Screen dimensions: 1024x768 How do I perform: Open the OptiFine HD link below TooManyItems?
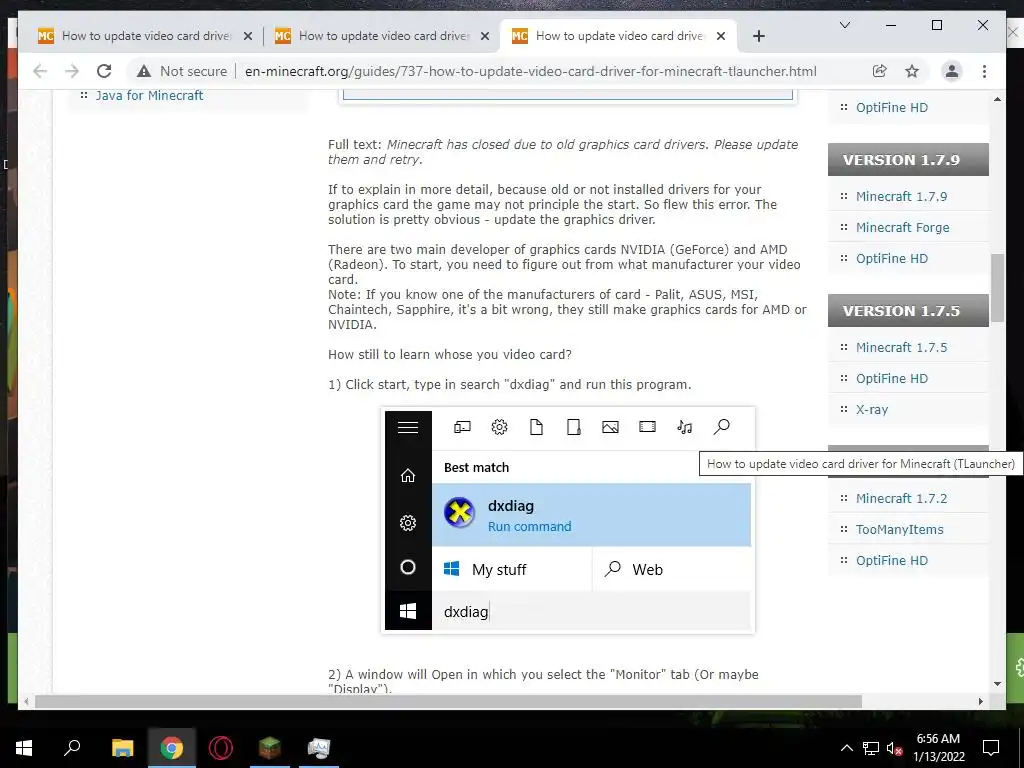click(891, 560)
